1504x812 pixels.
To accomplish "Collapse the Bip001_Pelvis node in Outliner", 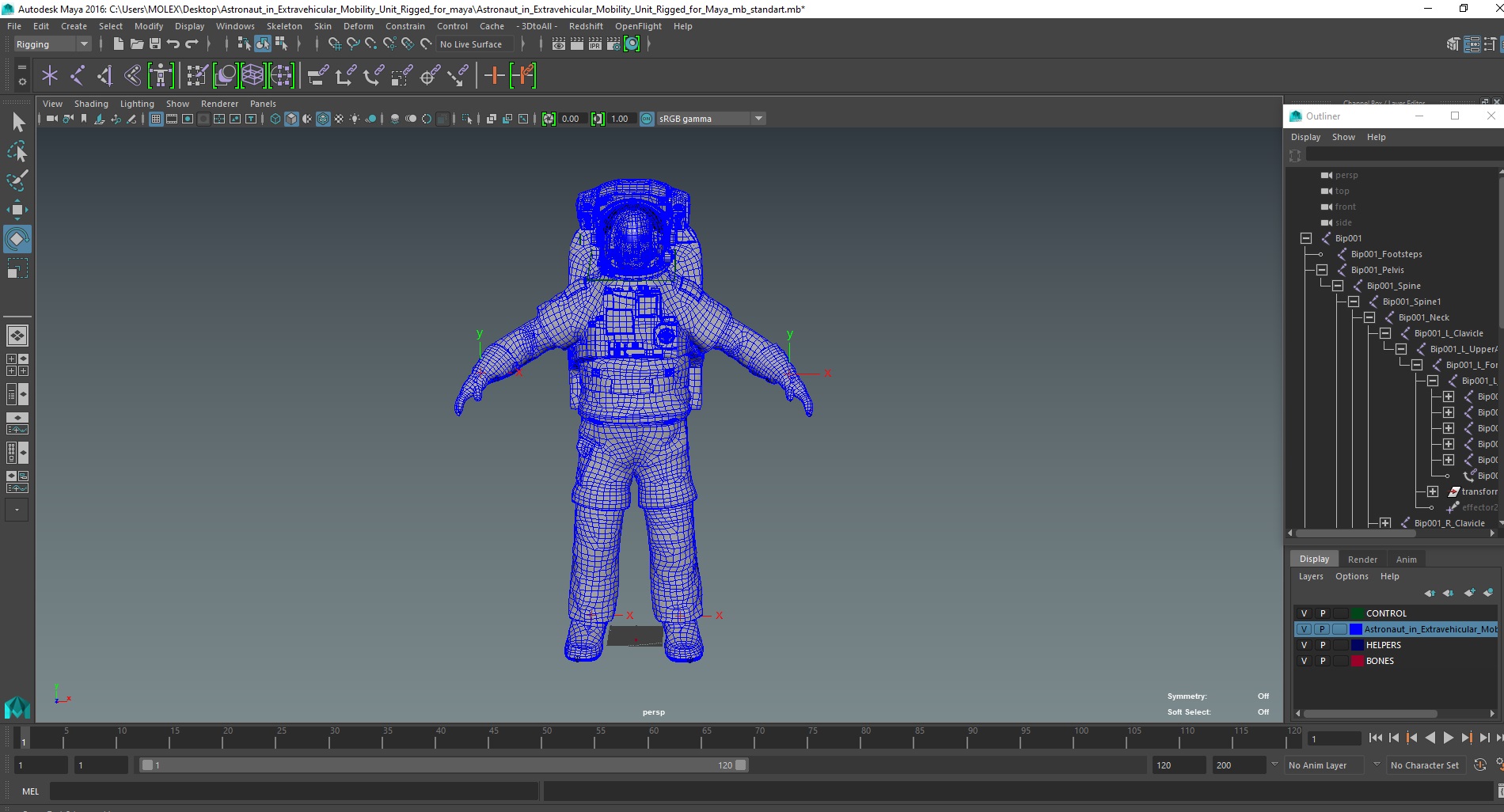I will pos(1322,270).
